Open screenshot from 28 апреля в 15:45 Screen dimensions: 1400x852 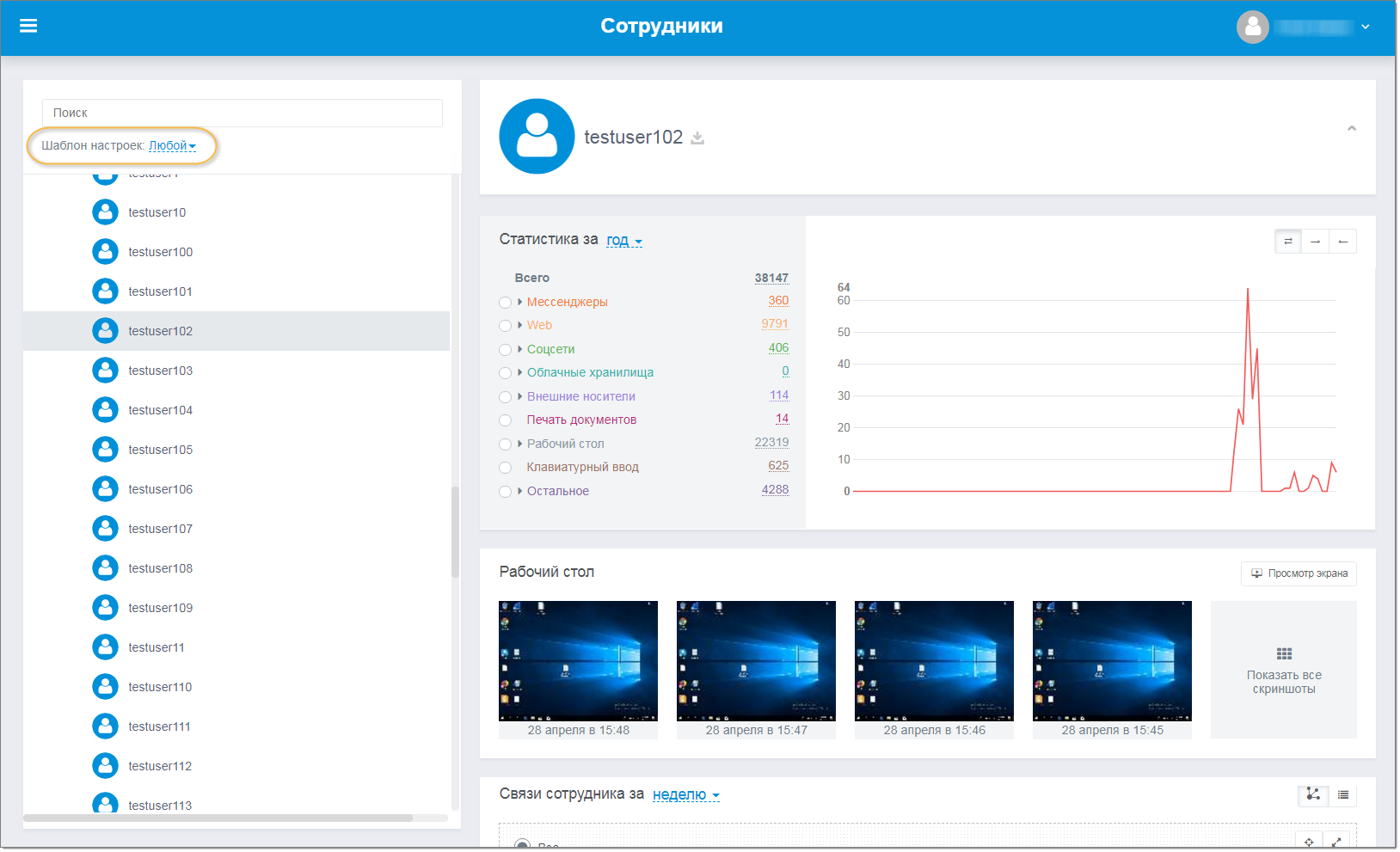point(1112,660)
